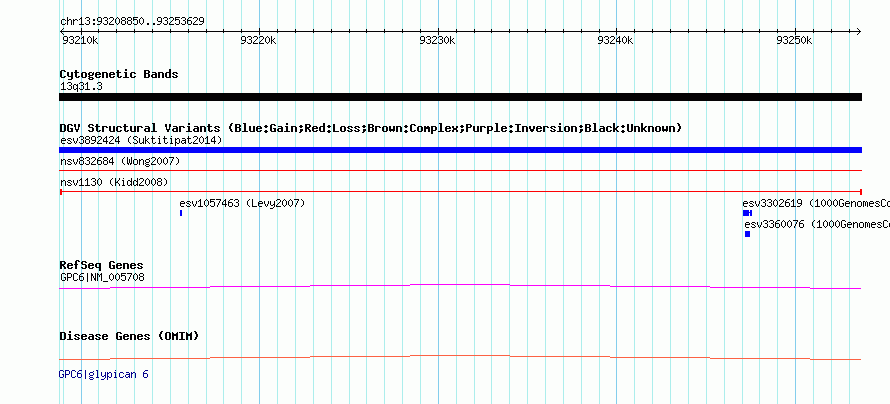The height and width of the screenshot is (404, 890).
Task: Select the 93230k ruler tick label
Action: point(437,40)
